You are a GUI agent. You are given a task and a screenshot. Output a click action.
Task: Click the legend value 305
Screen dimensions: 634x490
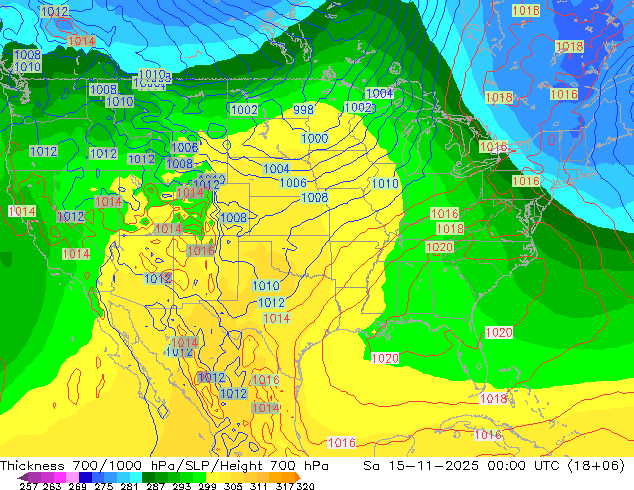point(233,486)
